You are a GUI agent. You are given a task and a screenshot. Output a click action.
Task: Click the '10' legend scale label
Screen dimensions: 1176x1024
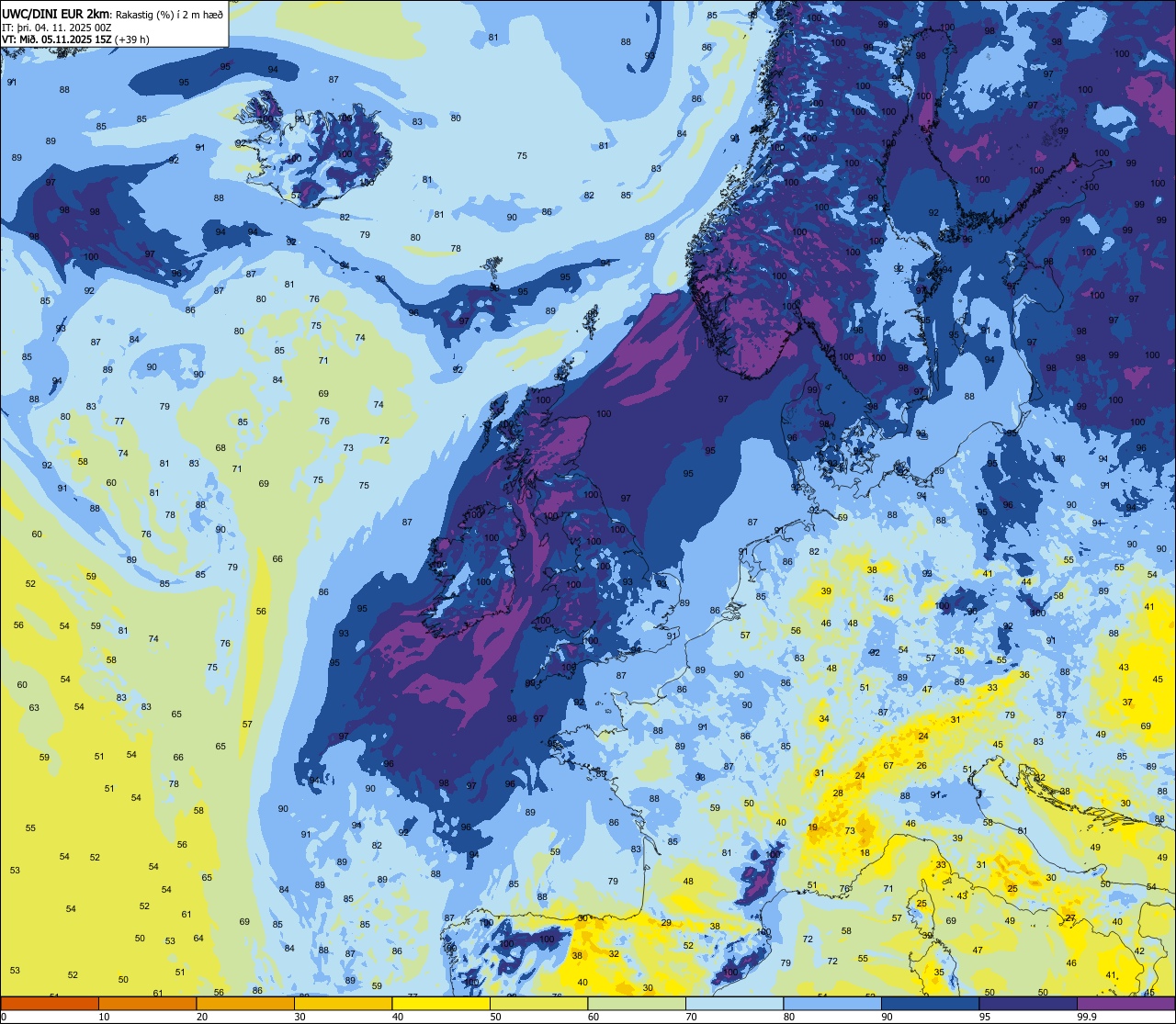(104, 1017)
